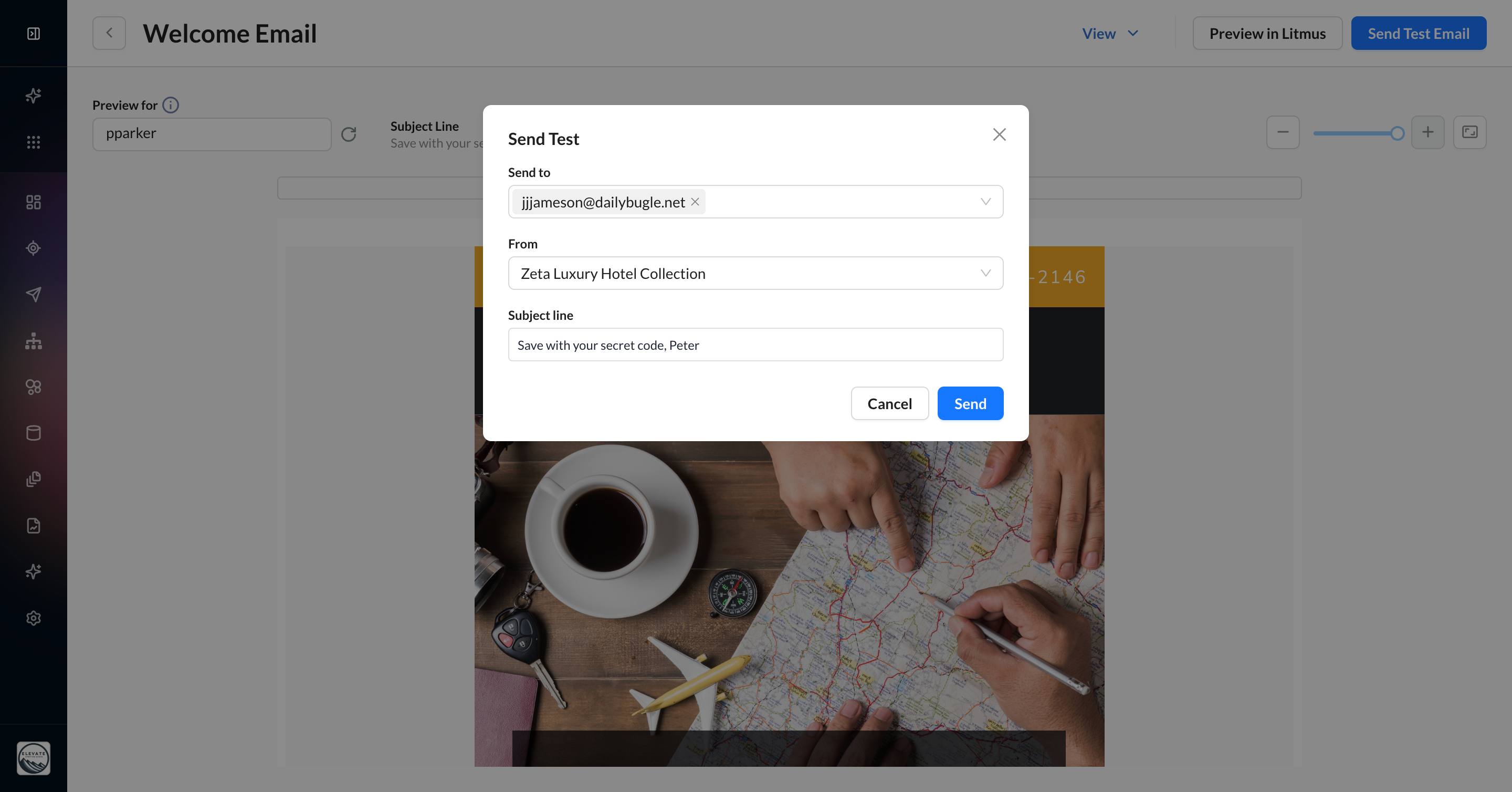Click the Preview for info icon
1512x792 pixels.
coord(171,105)
